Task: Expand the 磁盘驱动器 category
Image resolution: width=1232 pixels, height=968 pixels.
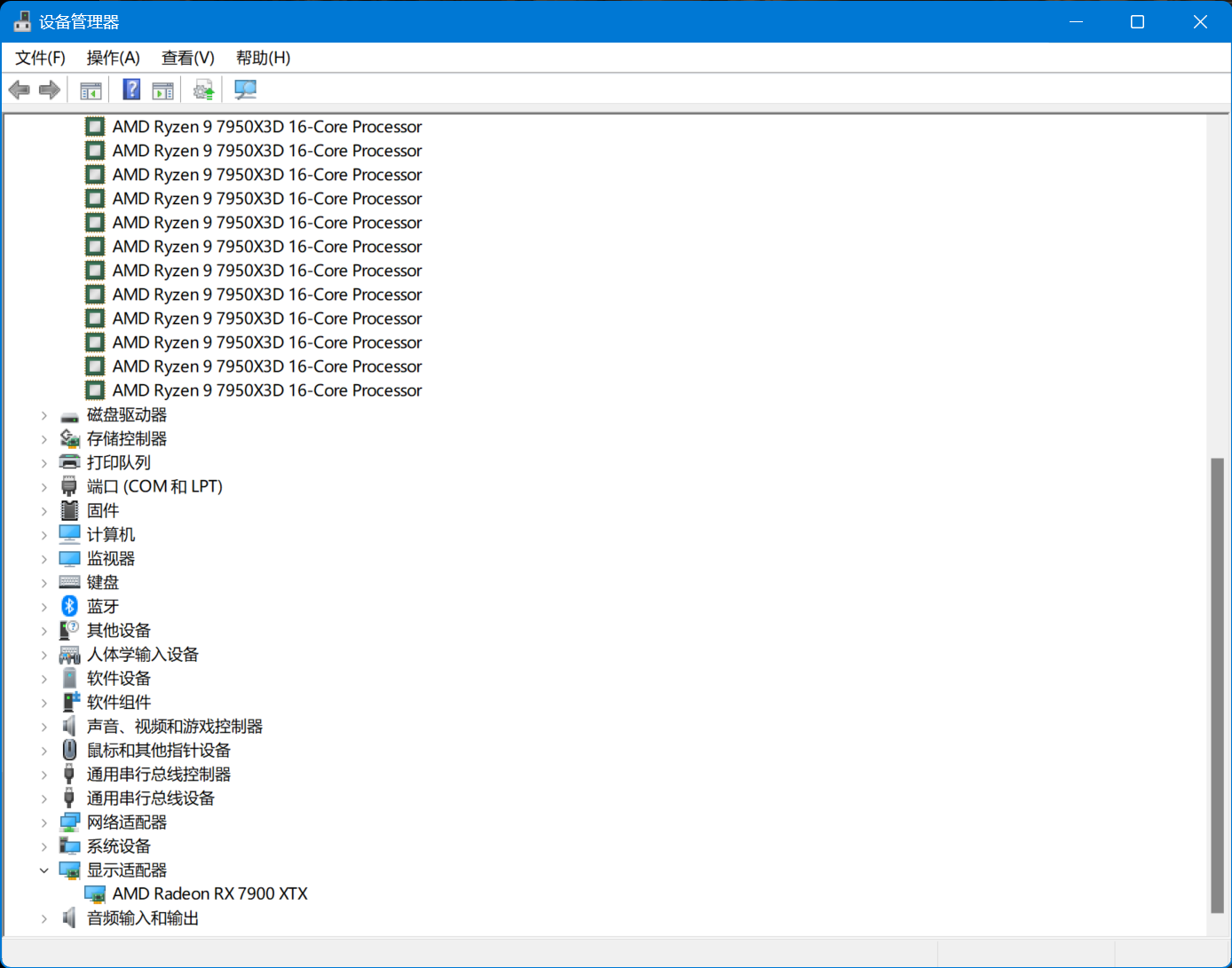Action: [x=43, y=415]
